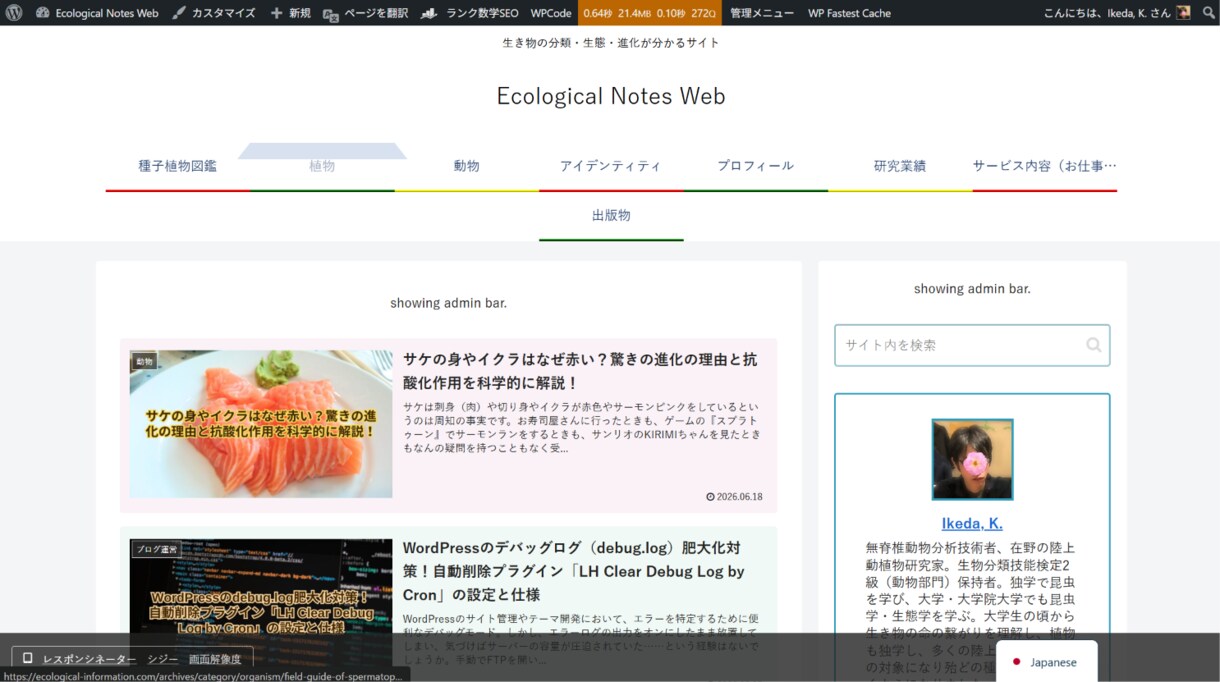Click the device icon beside レスポンシネーター
Screen dimensions: 1220x682
point(28,658)
